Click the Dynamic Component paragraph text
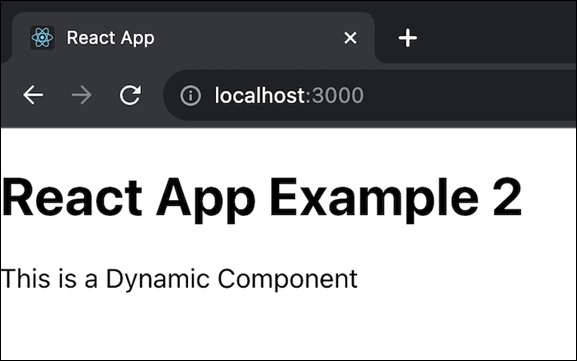The width and height of the screenshot is (577, 361). [x=179, y=279]
